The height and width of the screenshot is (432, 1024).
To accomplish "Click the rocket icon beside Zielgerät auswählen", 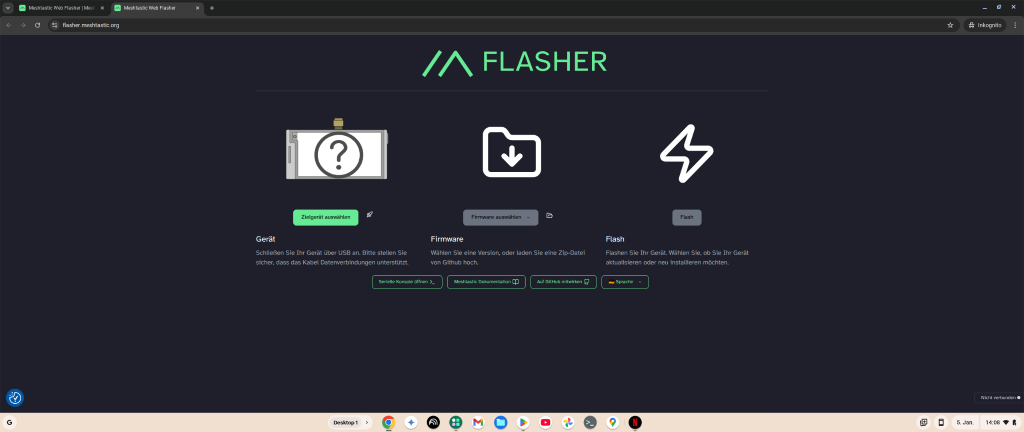I will click(x=370, y=215).
